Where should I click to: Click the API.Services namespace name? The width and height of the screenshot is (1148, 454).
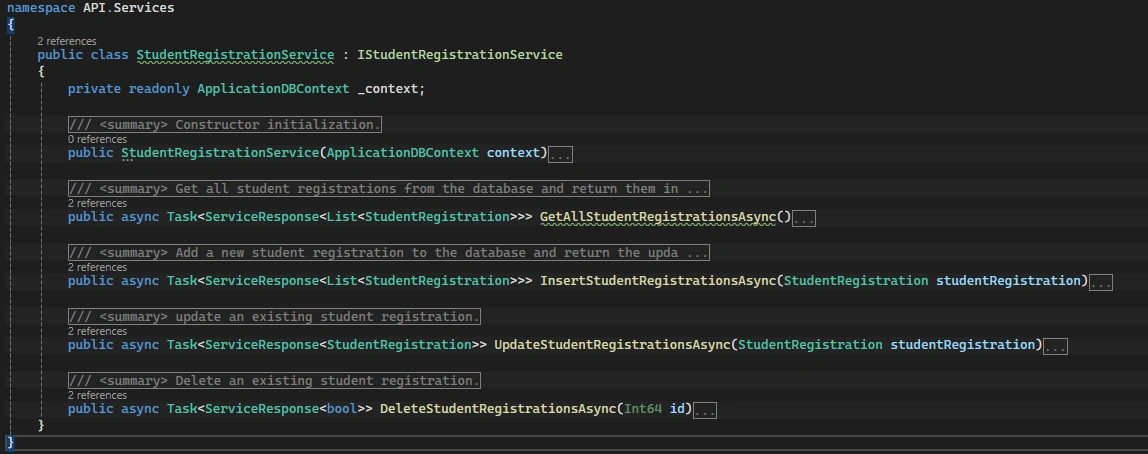pyautogui.click(x=129, y=9)
